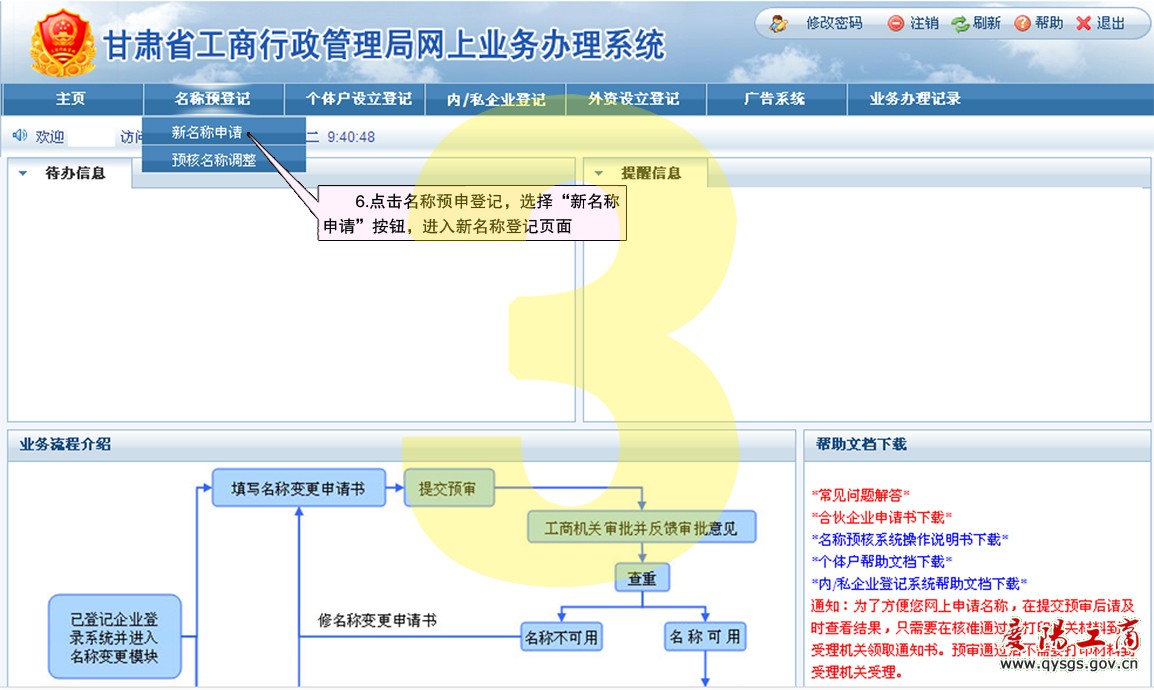The image size is (1154, 690).
Task: Click the change password user icon
Action: tap(779, 23)
